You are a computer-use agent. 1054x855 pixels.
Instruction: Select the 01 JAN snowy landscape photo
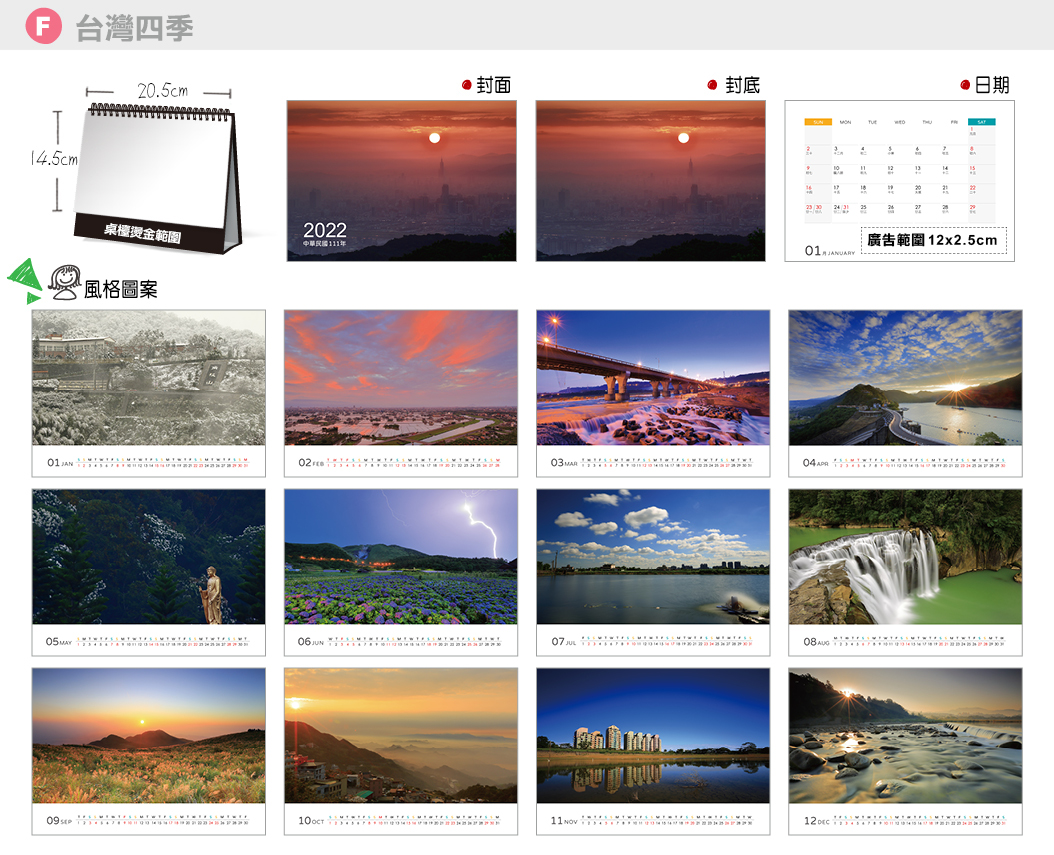tap(149, 377)
